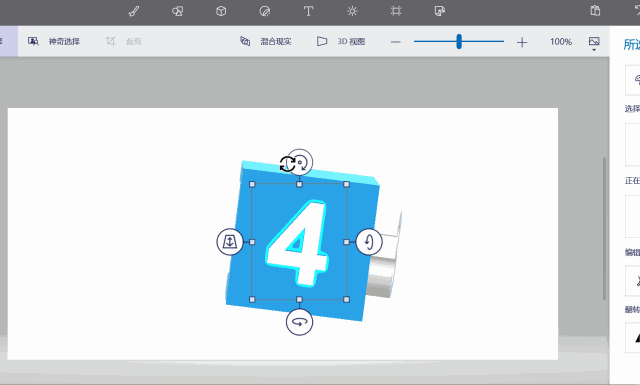Click the X-axis rotate handle below object
Screen dimensions: 640x385
pos(300,322)
